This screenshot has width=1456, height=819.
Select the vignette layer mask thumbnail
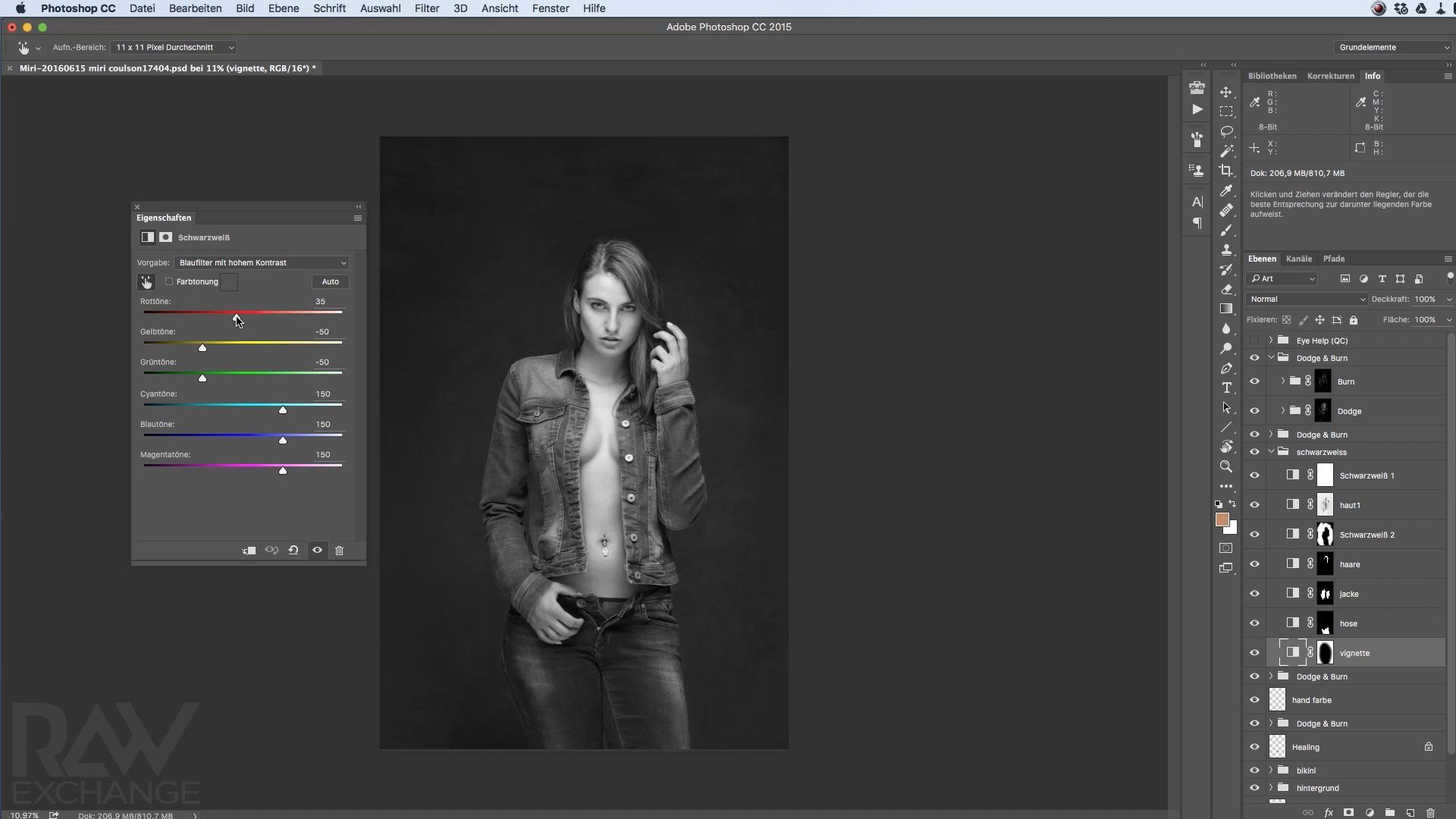coord(1325,653)
